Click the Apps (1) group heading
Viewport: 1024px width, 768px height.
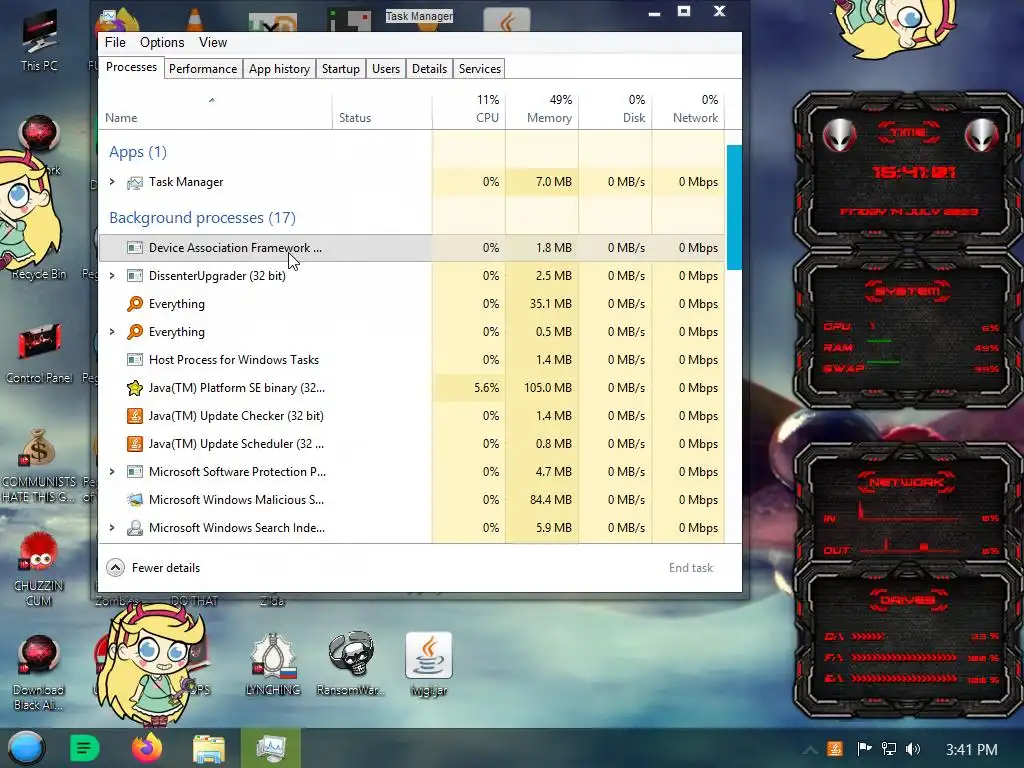(x=138, y=152)
